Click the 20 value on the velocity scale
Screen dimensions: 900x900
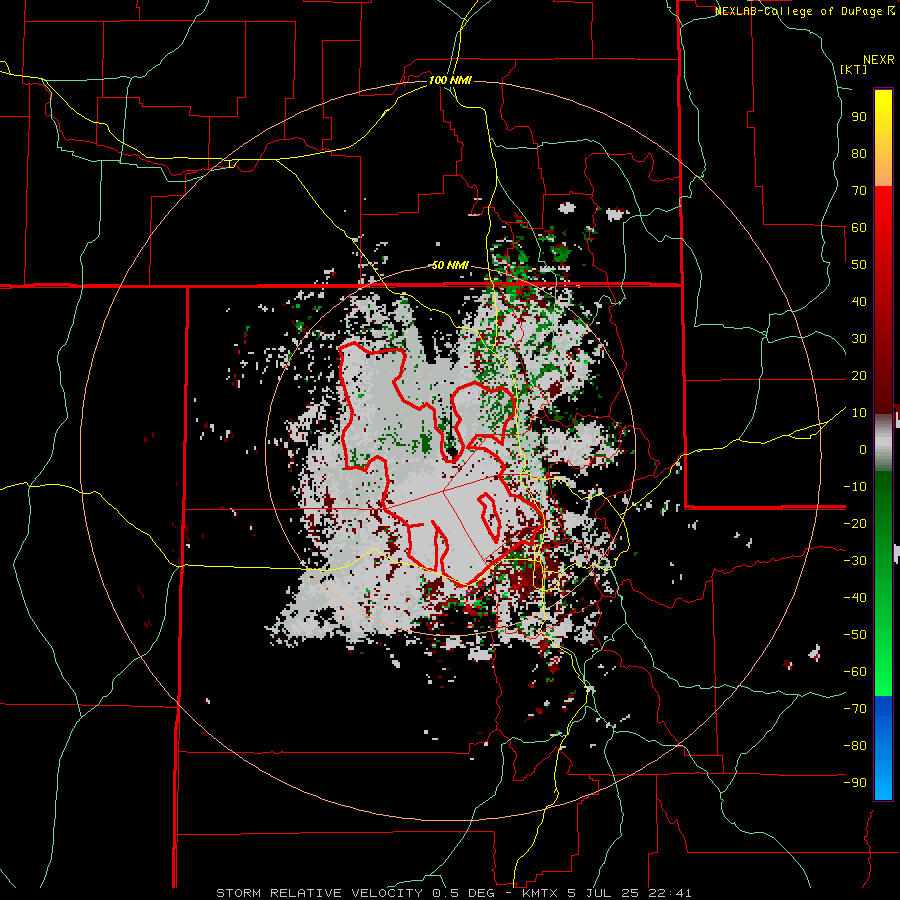859,375
